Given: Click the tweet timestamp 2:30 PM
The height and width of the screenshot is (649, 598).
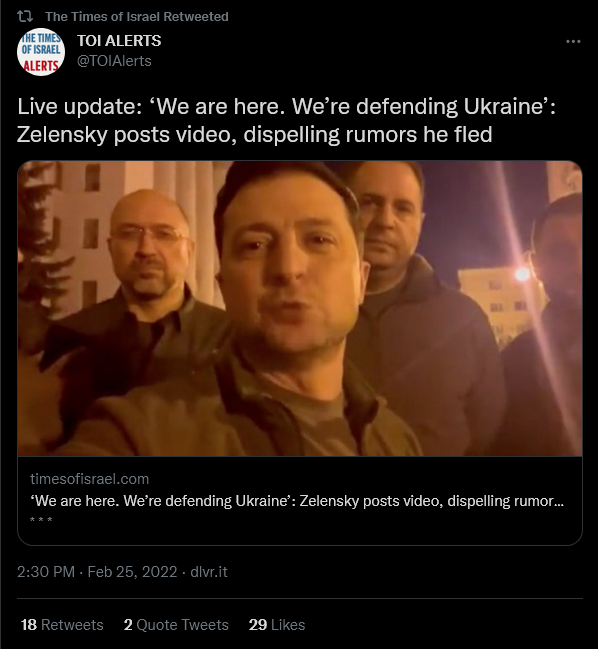Looking at the screenshot, I should point(46,572).
